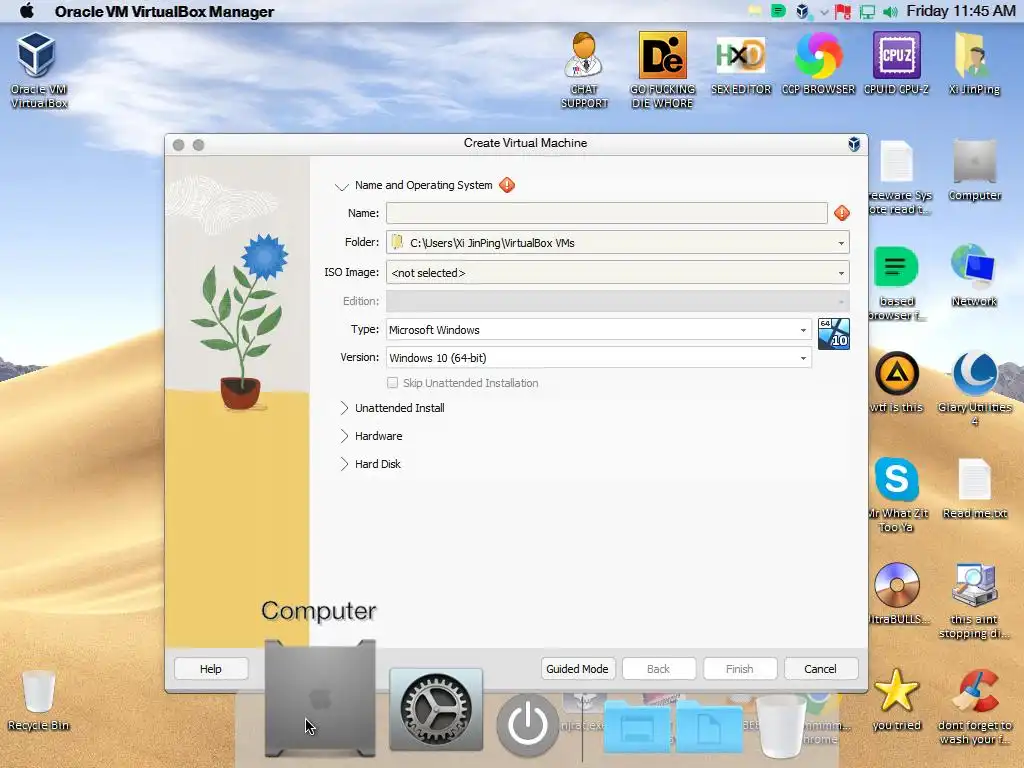This screenshot has height=768, width=1024.
Task: Expand the Unattended Install section
Action: point(344,408)
